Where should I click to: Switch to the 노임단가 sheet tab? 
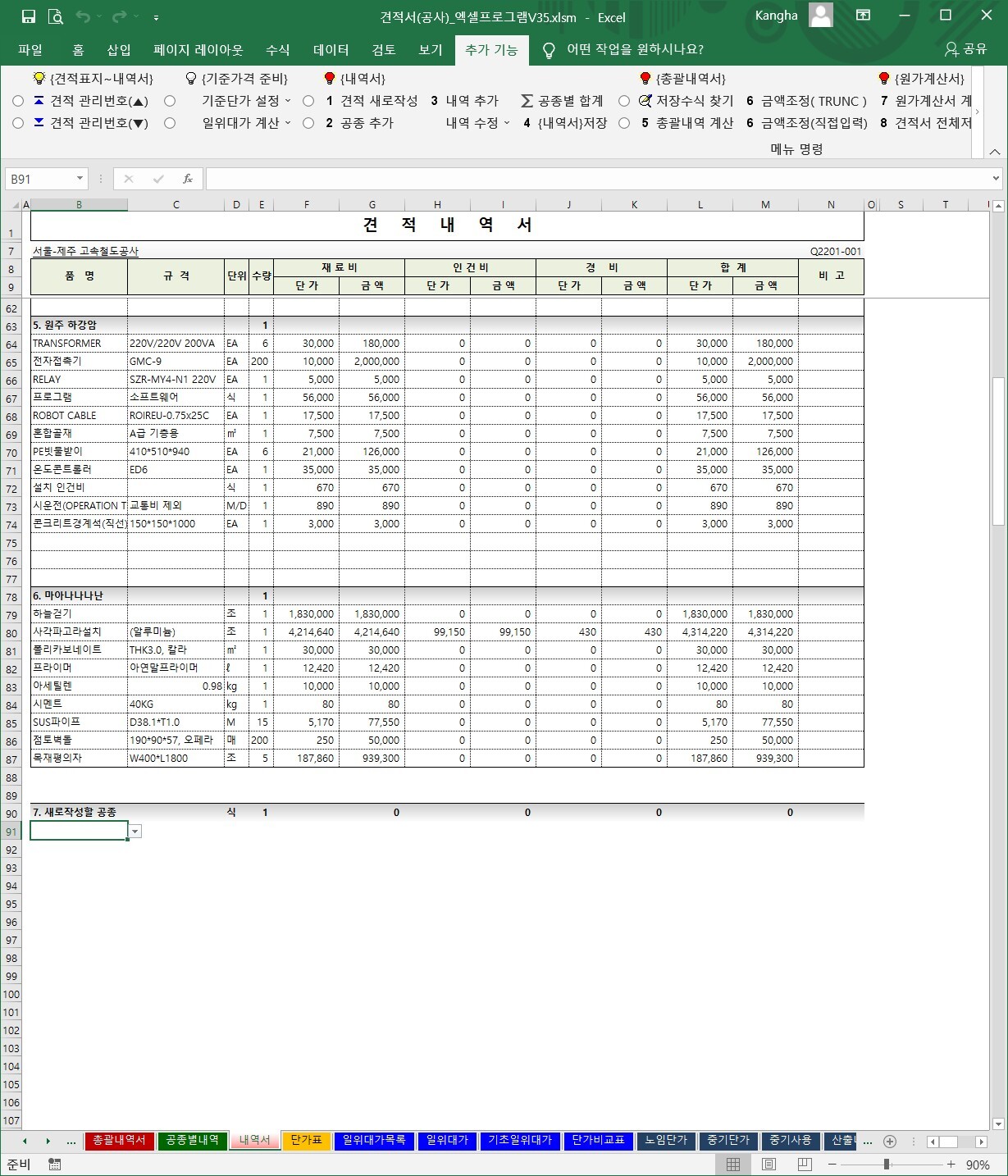(666, 1141)
